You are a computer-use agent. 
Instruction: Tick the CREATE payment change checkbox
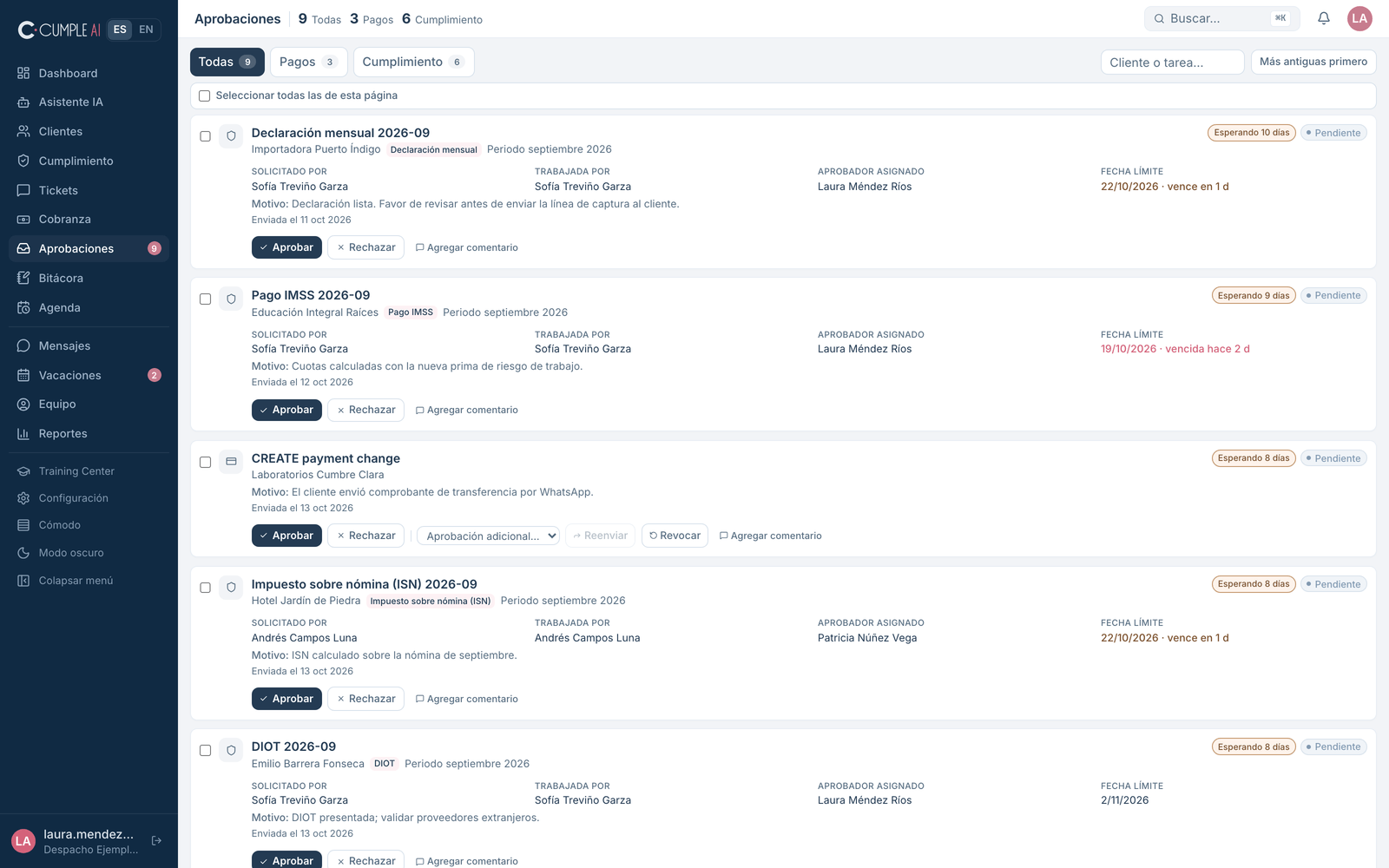[206, 462]
